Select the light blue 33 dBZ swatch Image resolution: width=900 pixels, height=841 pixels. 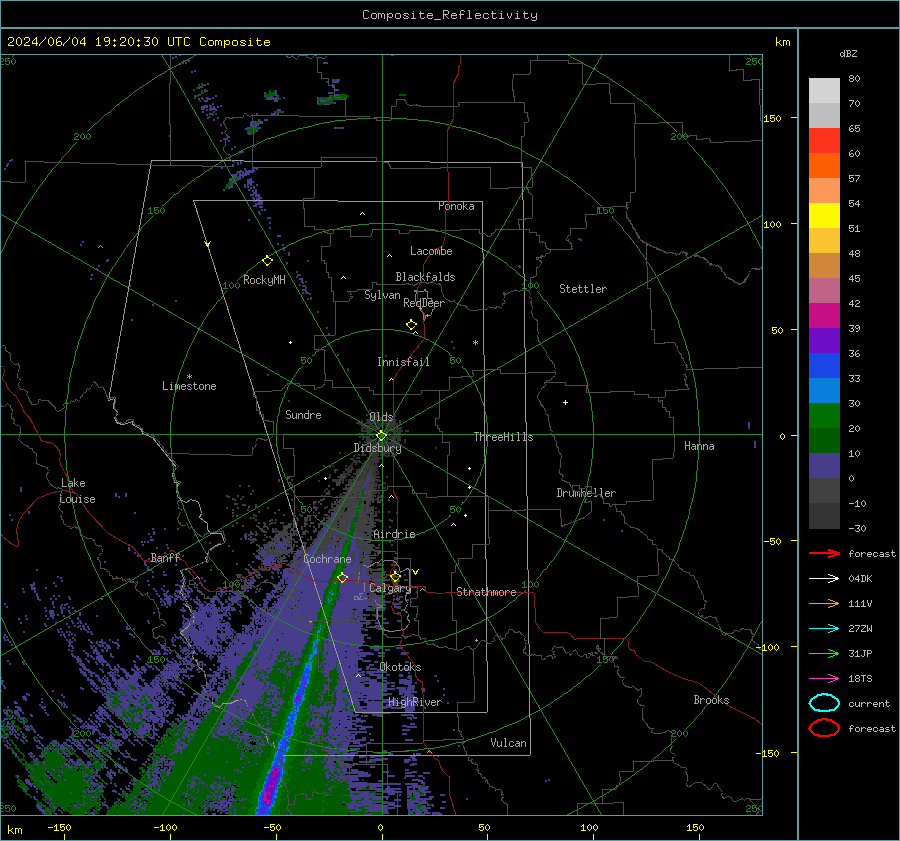(x=824, y=391)
